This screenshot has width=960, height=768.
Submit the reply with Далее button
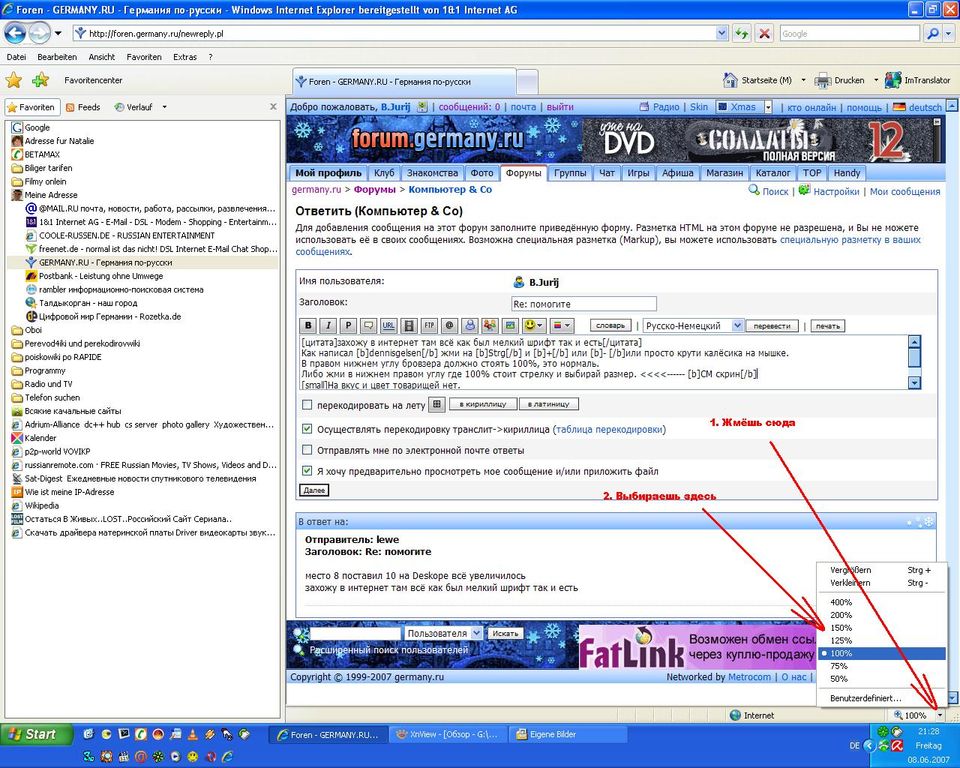[x=314, y=490]
